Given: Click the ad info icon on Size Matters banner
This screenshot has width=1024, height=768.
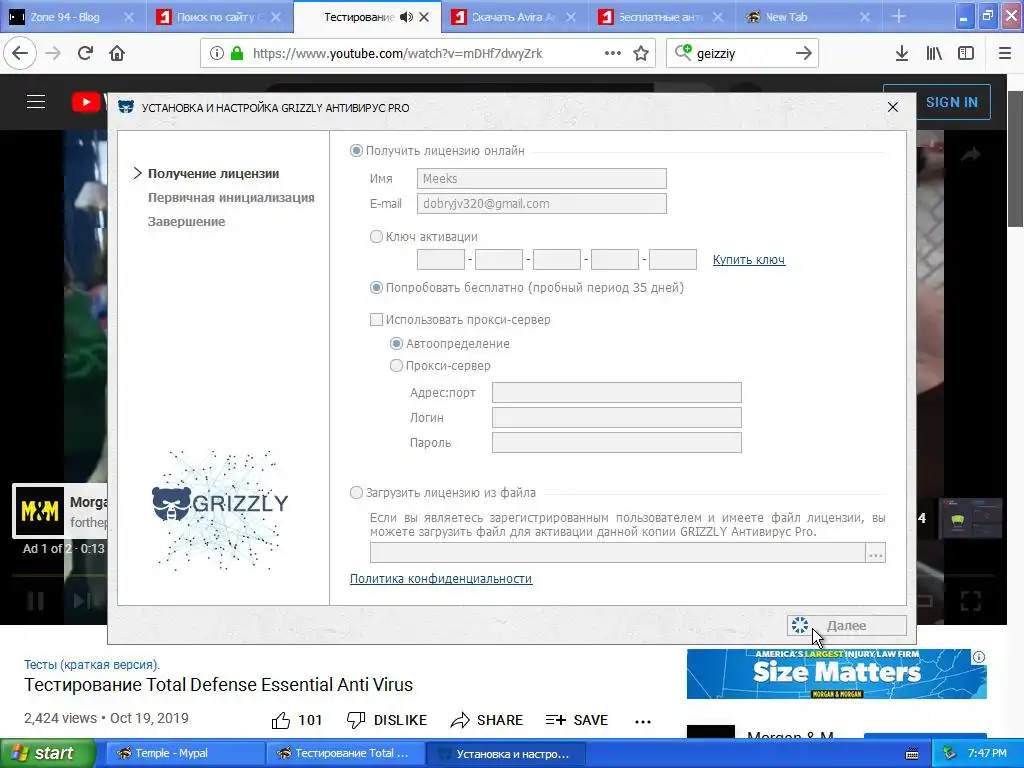Looking at the screenshot, I should [979, 657].
